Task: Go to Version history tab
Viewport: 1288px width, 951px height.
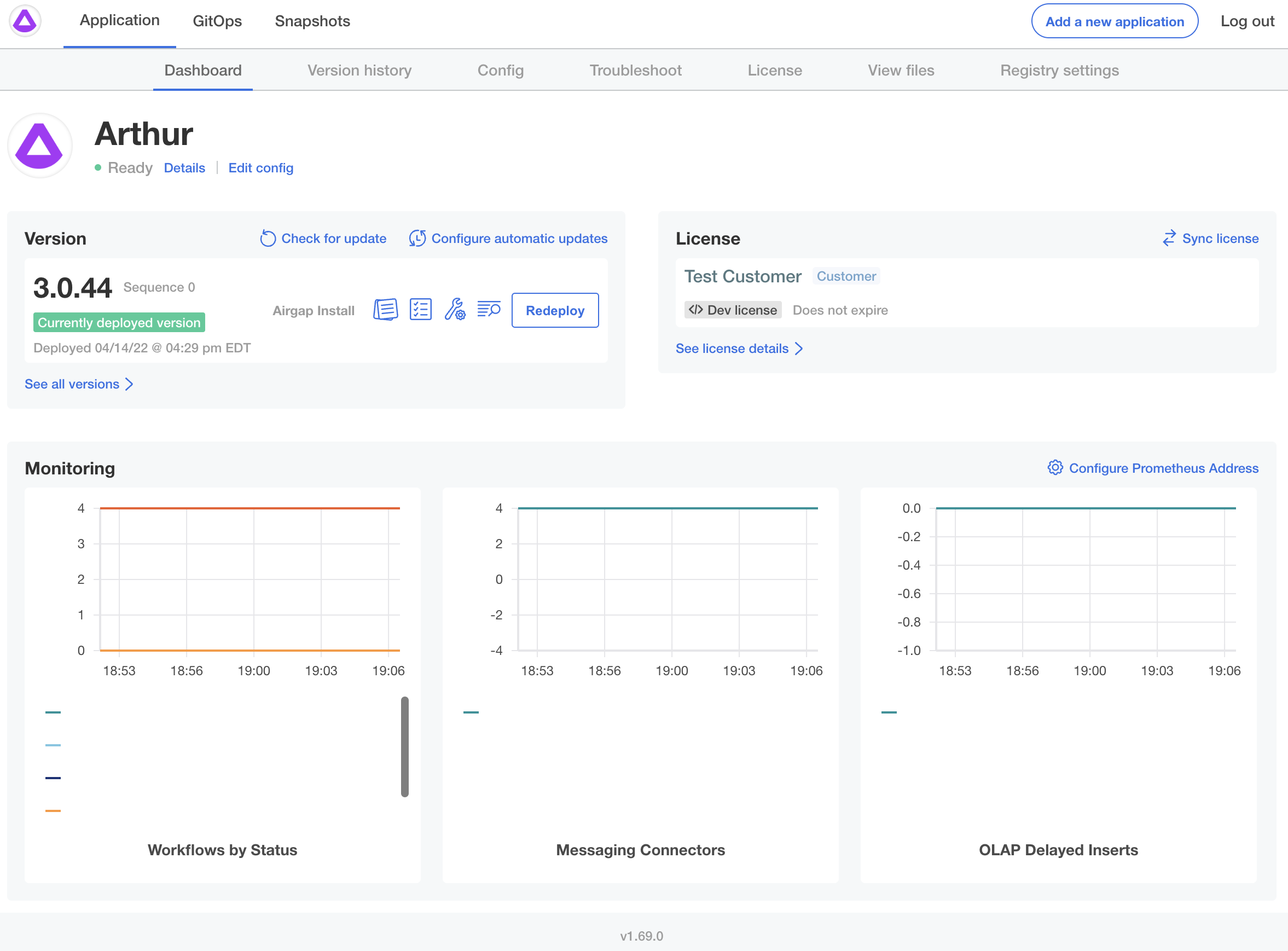Action: [x=359, y=70]
